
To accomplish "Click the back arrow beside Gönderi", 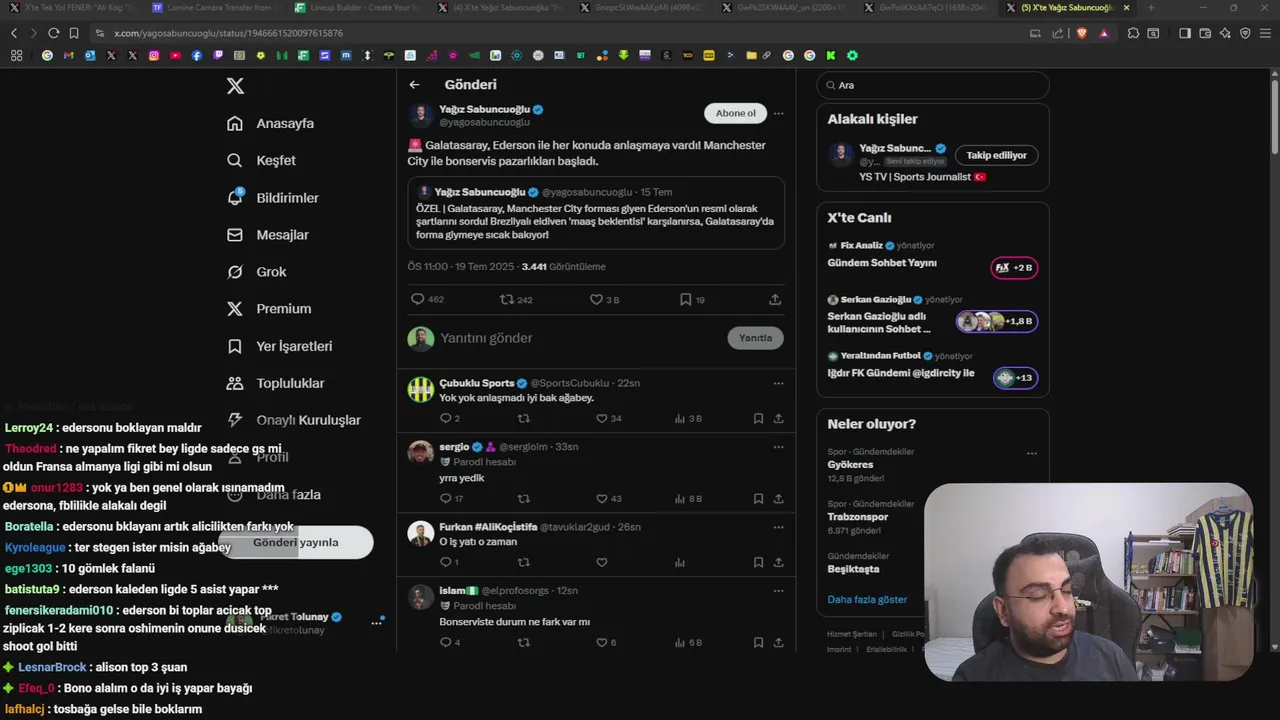I will click(x=415, y=85).
